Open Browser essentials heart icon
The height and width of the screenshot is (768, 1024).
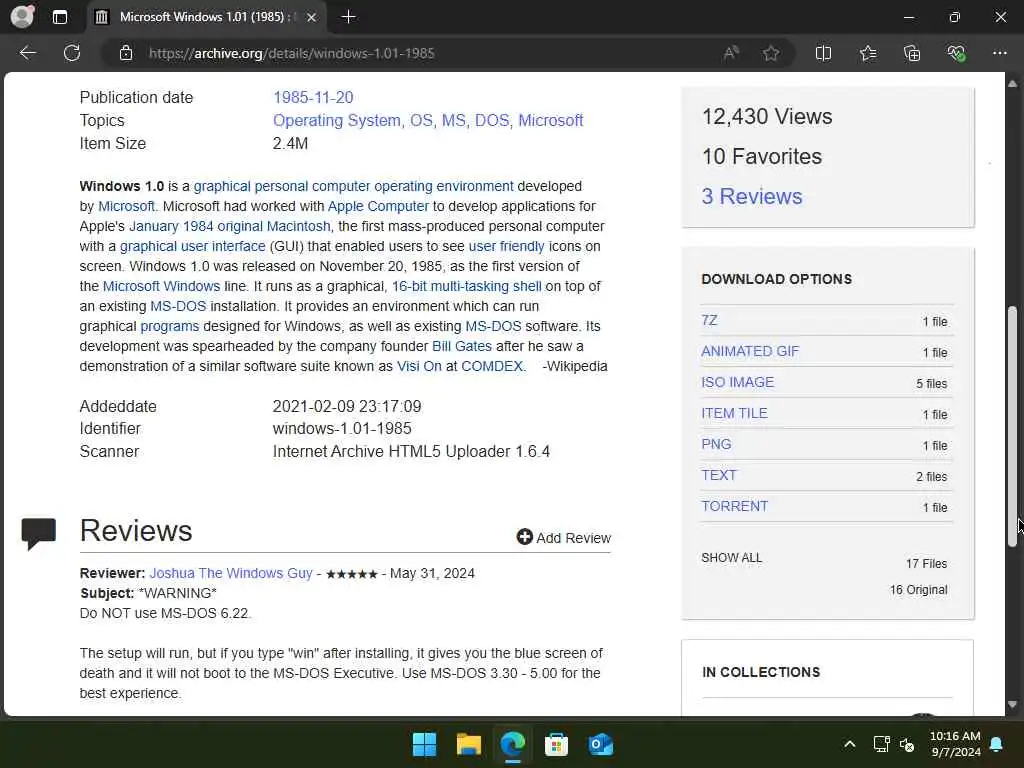(956, 53)
